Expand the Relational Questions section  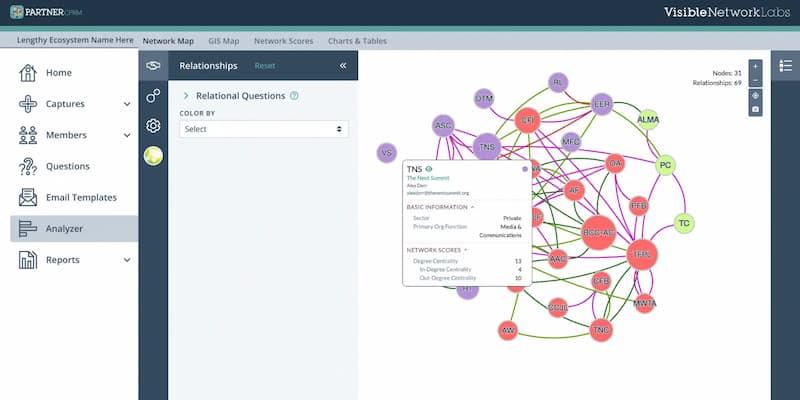click(186, 96)
